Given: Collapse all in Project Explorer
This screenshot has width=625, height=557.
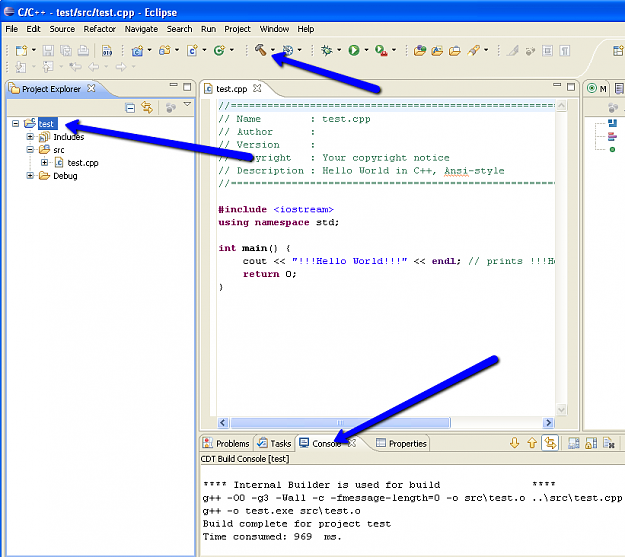Looking at the screenshot, I should (x=130, y=108).
